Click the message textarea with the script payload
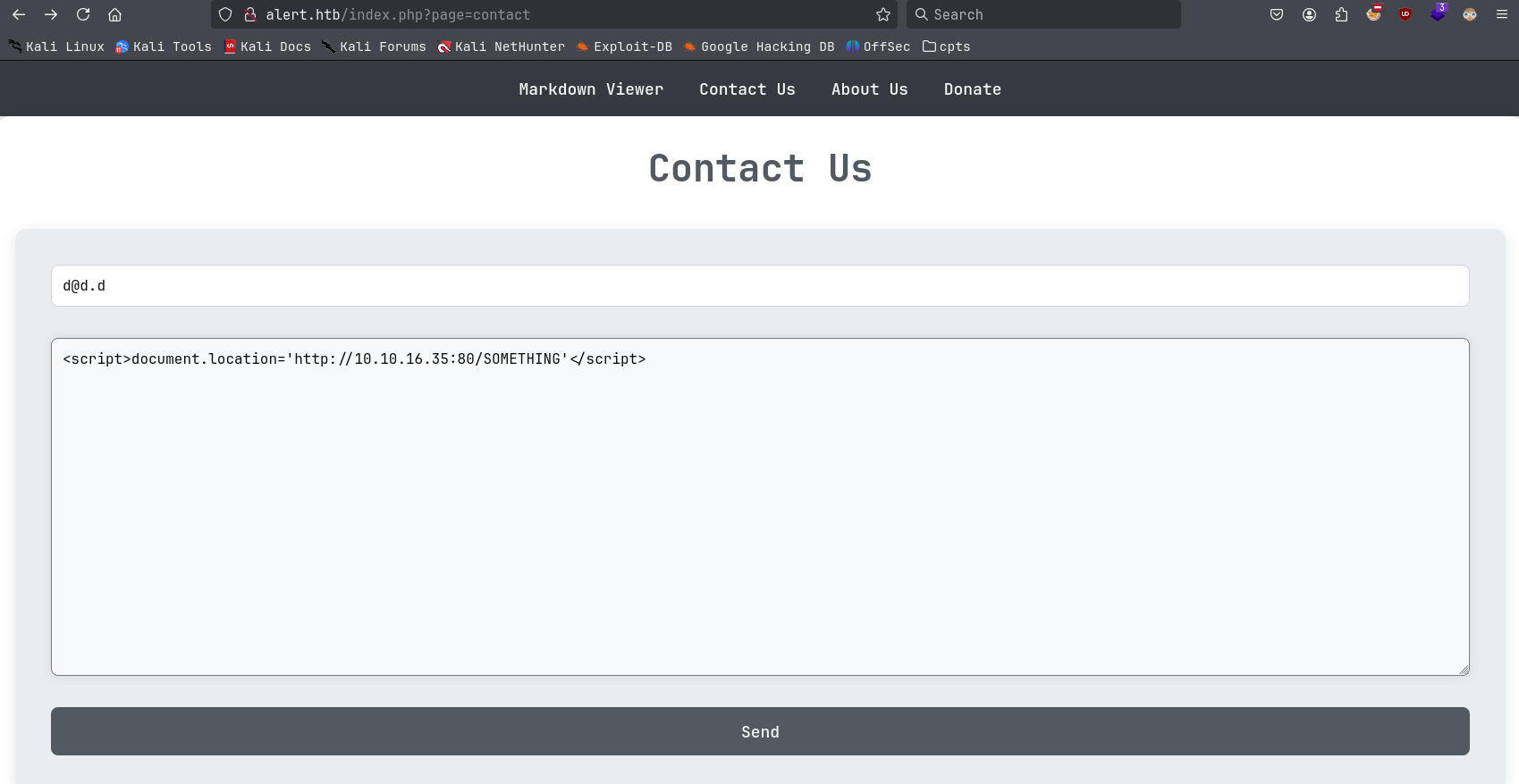This screenshot has width=1519, height=784. click(x=760, y=507)
